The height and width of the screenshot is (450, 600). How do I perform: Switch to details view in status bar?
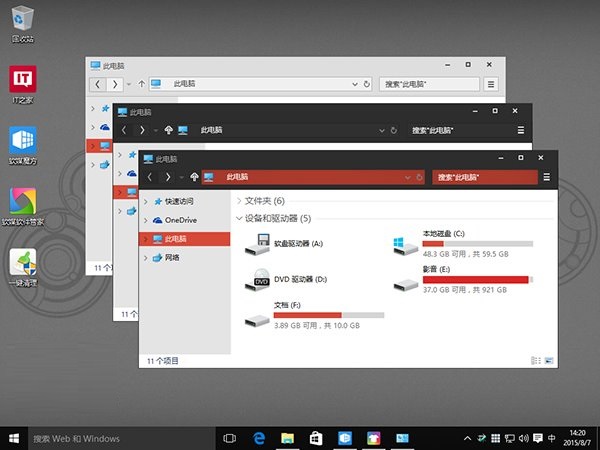[537, 359]
